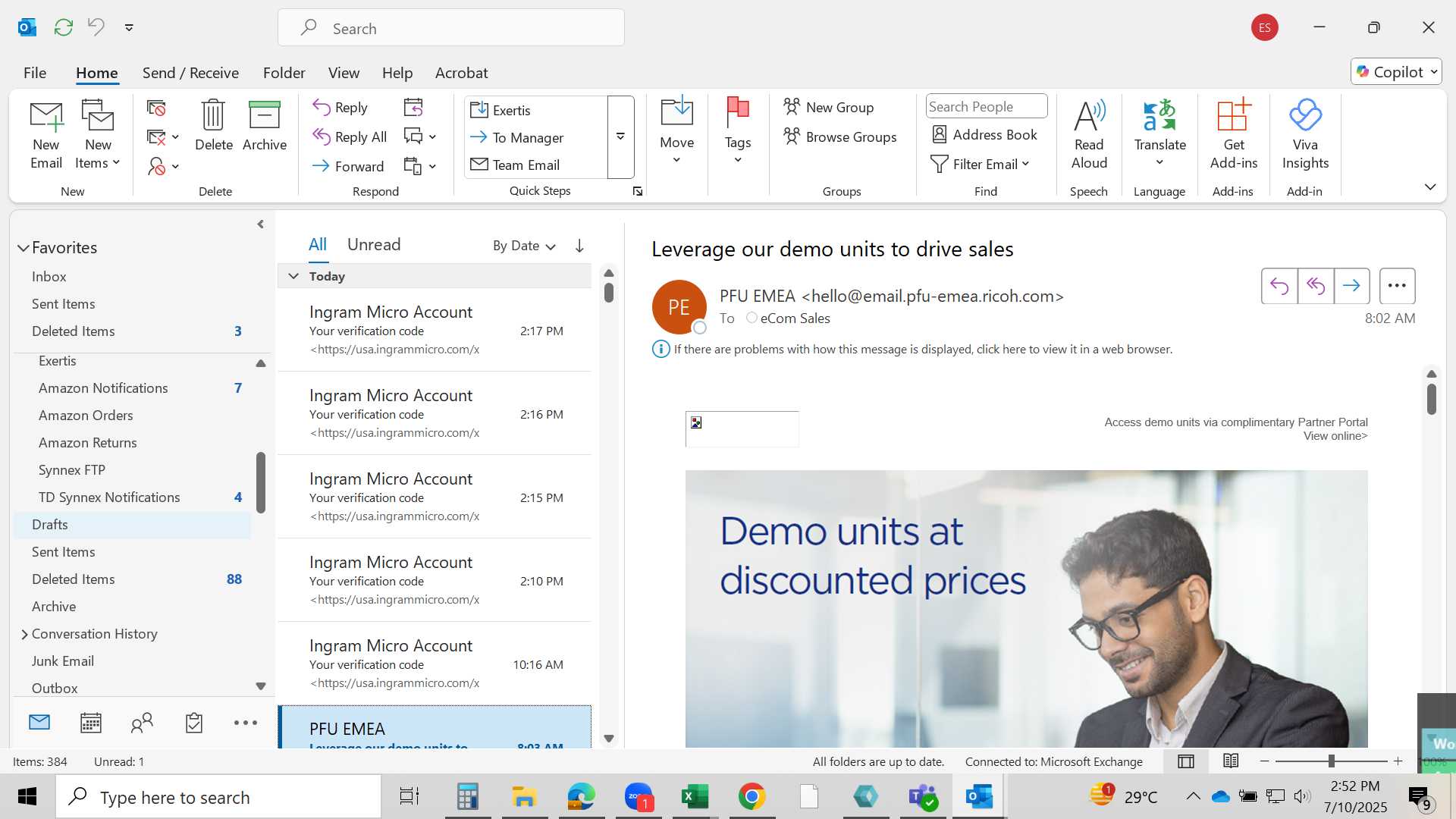
Task: Open People view in navigation bar
Action: click(x=142, y=723)
